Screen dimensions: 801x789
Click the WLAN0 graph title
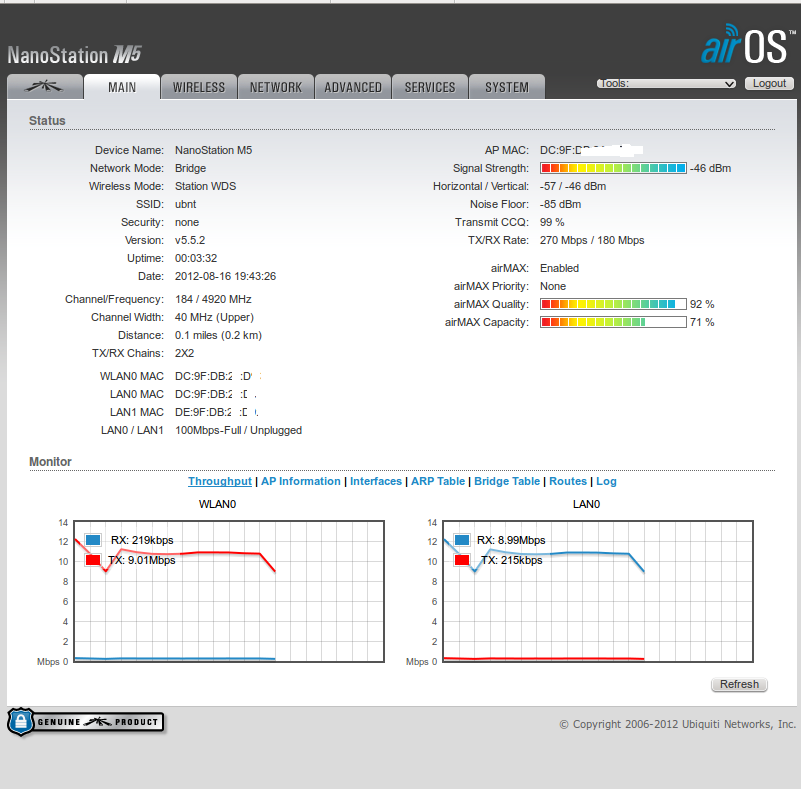pos(217,504)
